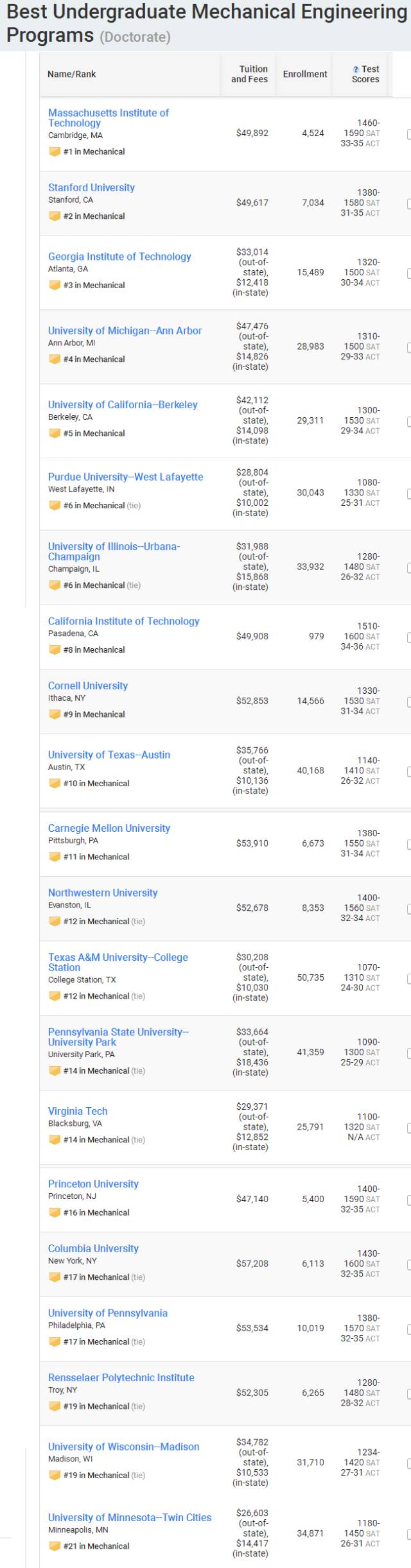Click Carnegie Mellon's #11 rank badge icon
The height and width of the screenshot is (1568, 411).
pyautogui.click(x=55, y=857)
